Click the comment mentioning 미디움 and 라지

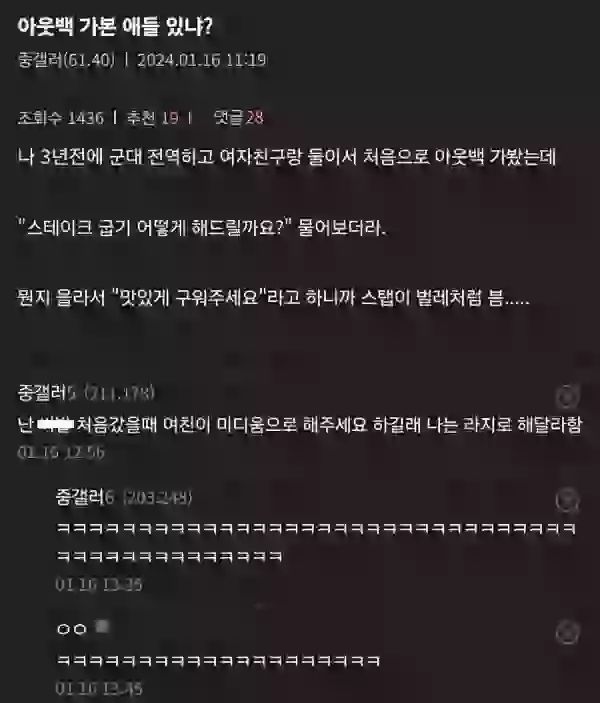(x=300, y=424)
